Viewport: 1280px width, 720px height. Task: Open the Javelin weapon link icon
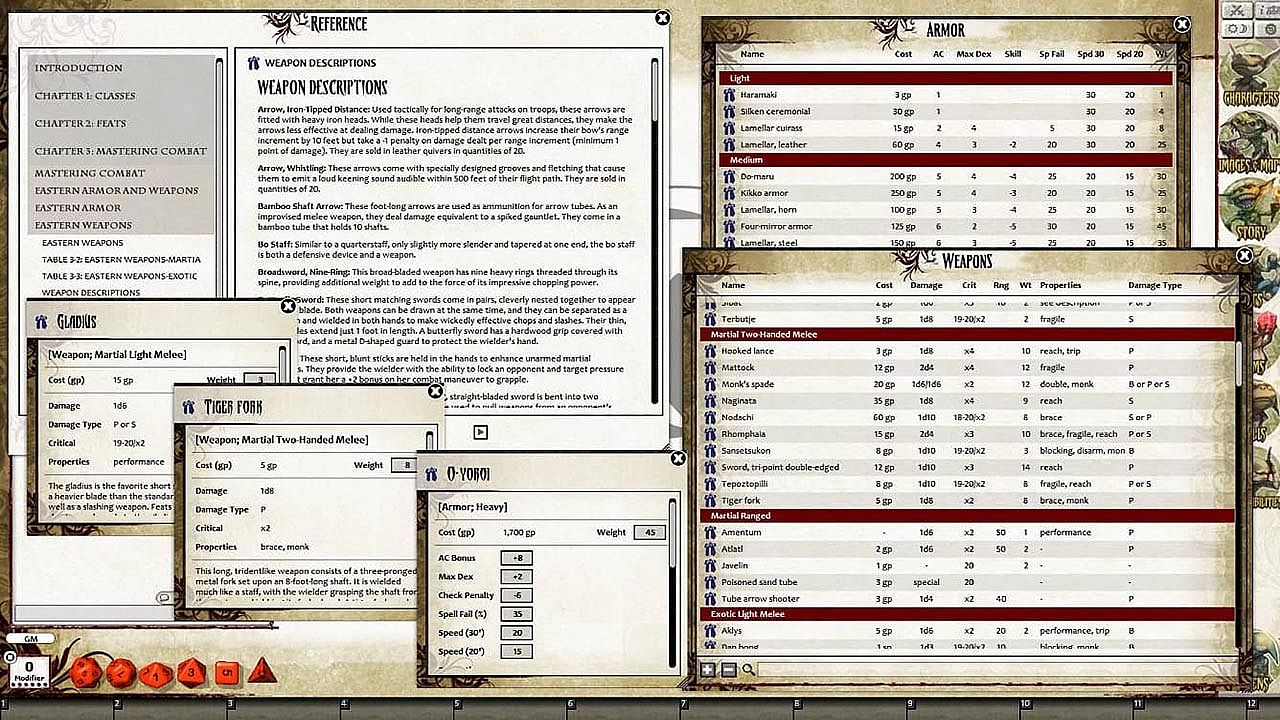click(710, 566)
